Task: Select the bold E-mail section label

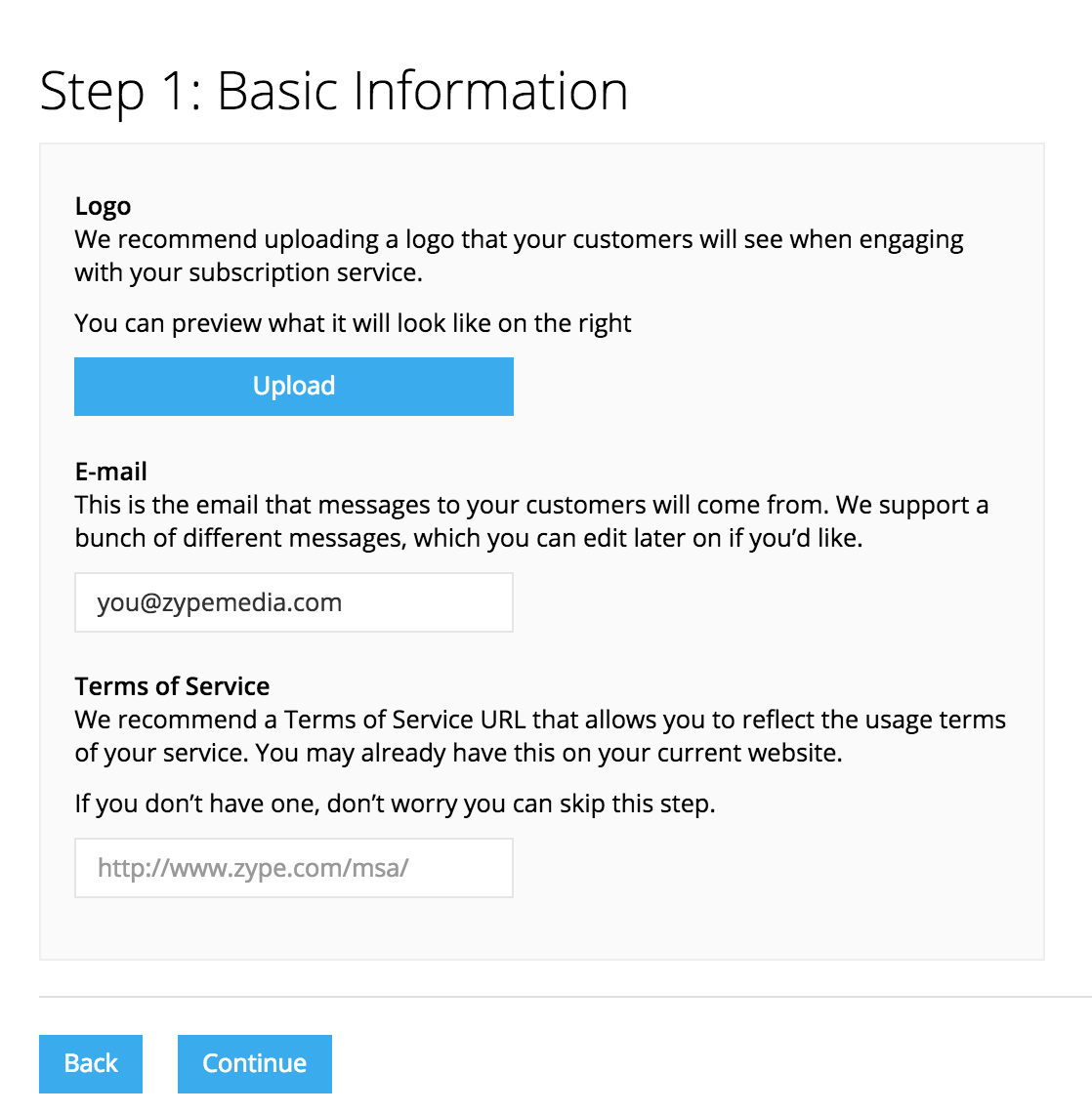Action: tap(110, 472)
